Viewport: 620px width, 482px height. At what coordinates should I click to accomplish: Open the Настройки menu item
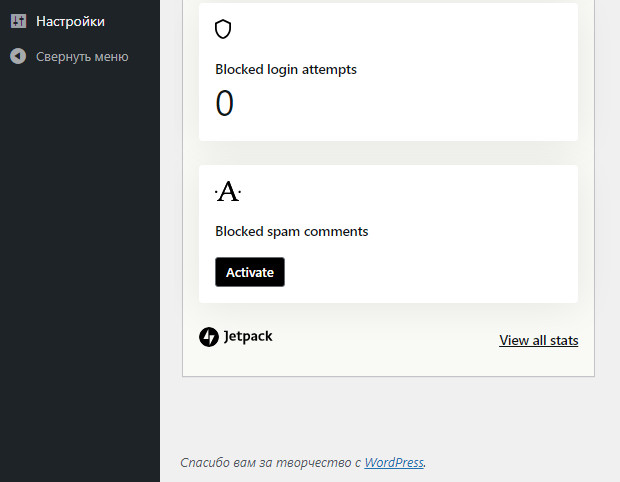(70, 21)
